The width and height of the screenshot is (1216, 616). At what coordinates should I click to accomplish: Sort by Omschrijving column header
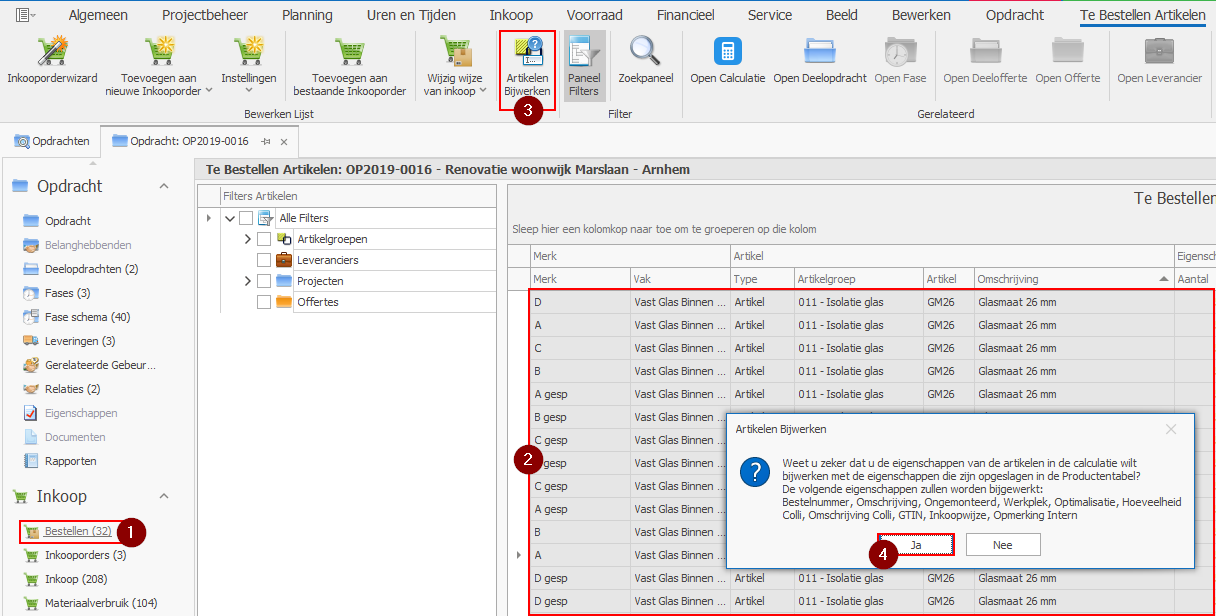click(1074, 279)
